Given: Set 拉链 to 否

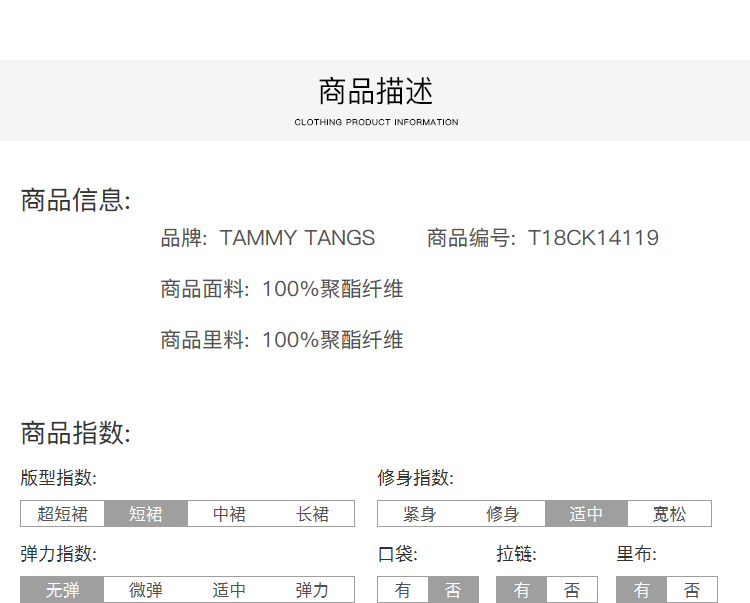Looking at the screenshot, I should tap(572, 590).
